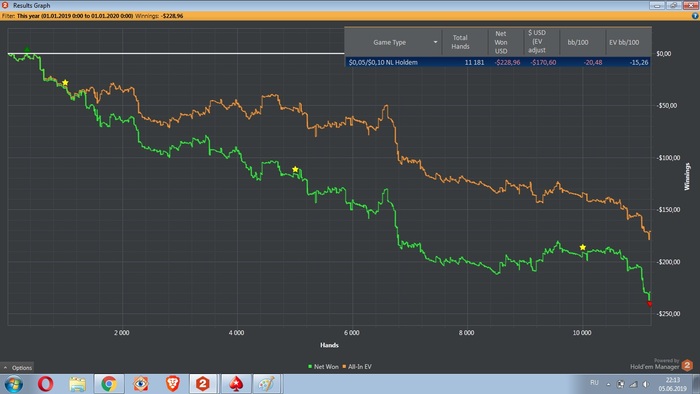This screenshot has width=700, height=394.
Task: Click the Opera browser taskbar icon
Action: point(46,384)
